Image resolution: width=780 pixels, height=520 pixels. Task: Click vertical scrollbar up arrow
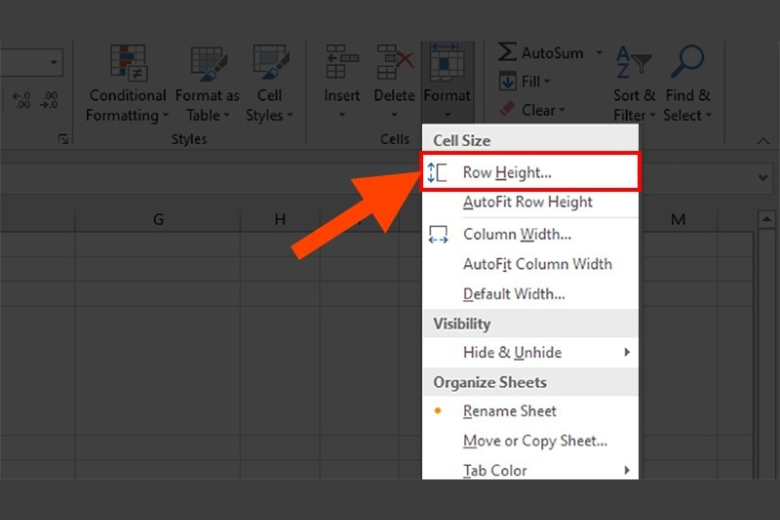click(x=767, y=219)
